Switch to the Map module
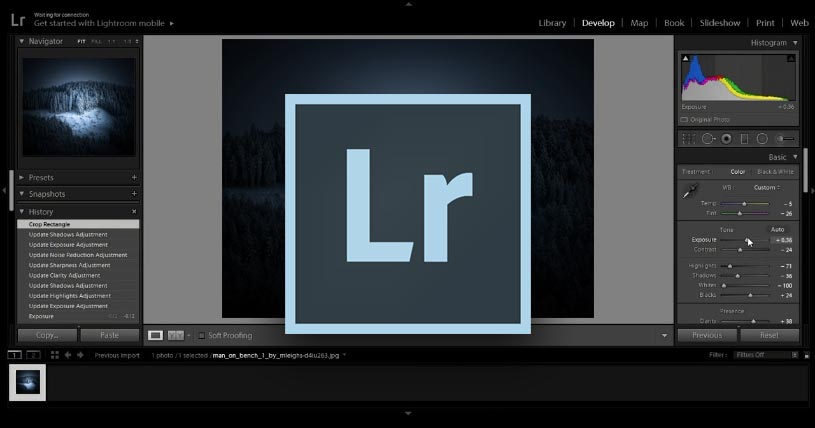This screenshot has width=815, height=428. 639,23
